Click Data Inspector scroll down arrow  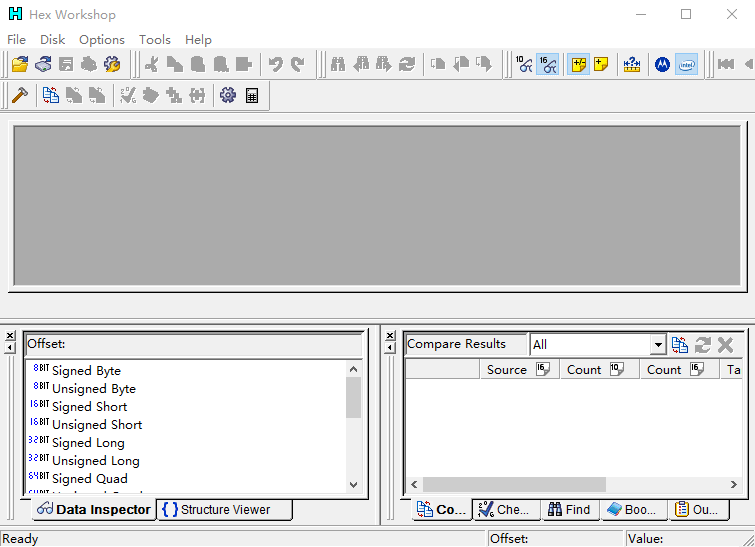[x=353, y=484]
